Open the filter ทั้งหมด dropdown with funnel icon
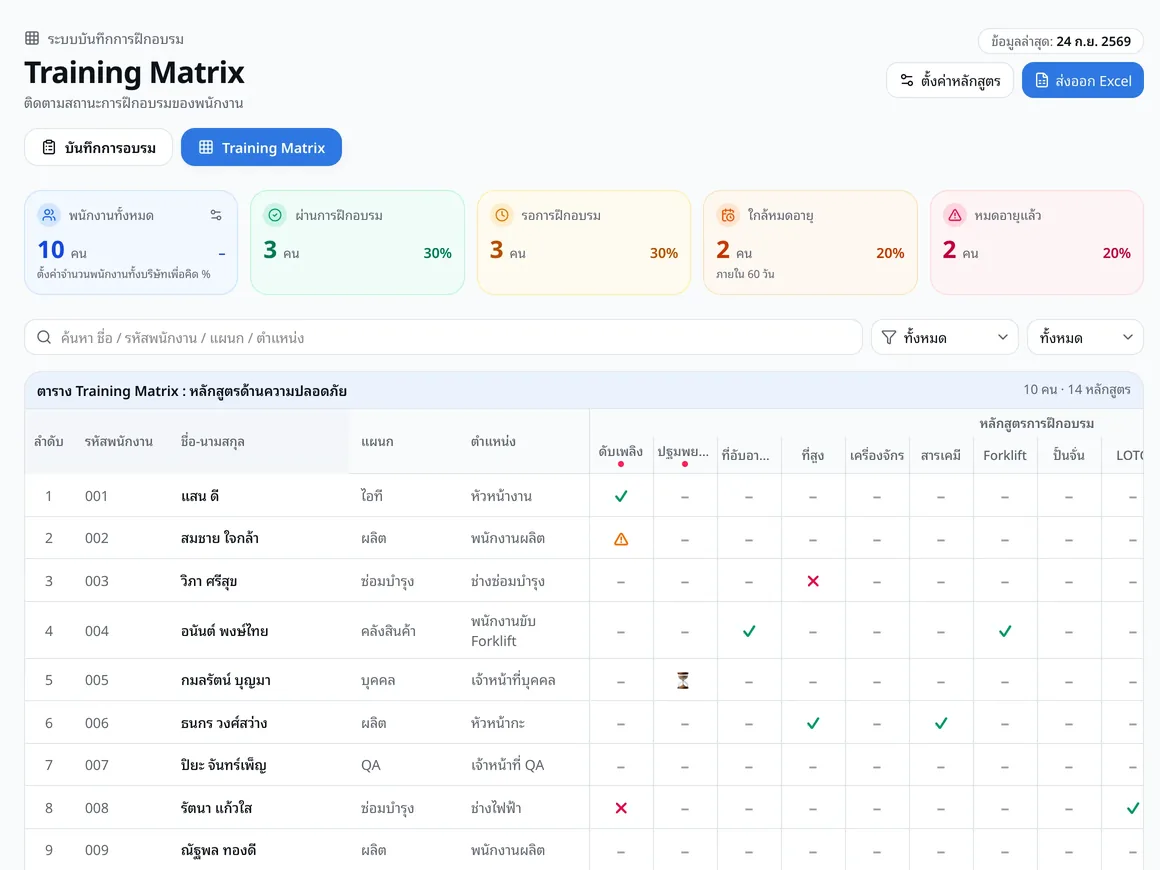The image size is (1160, 870). [x=945, y=337]
